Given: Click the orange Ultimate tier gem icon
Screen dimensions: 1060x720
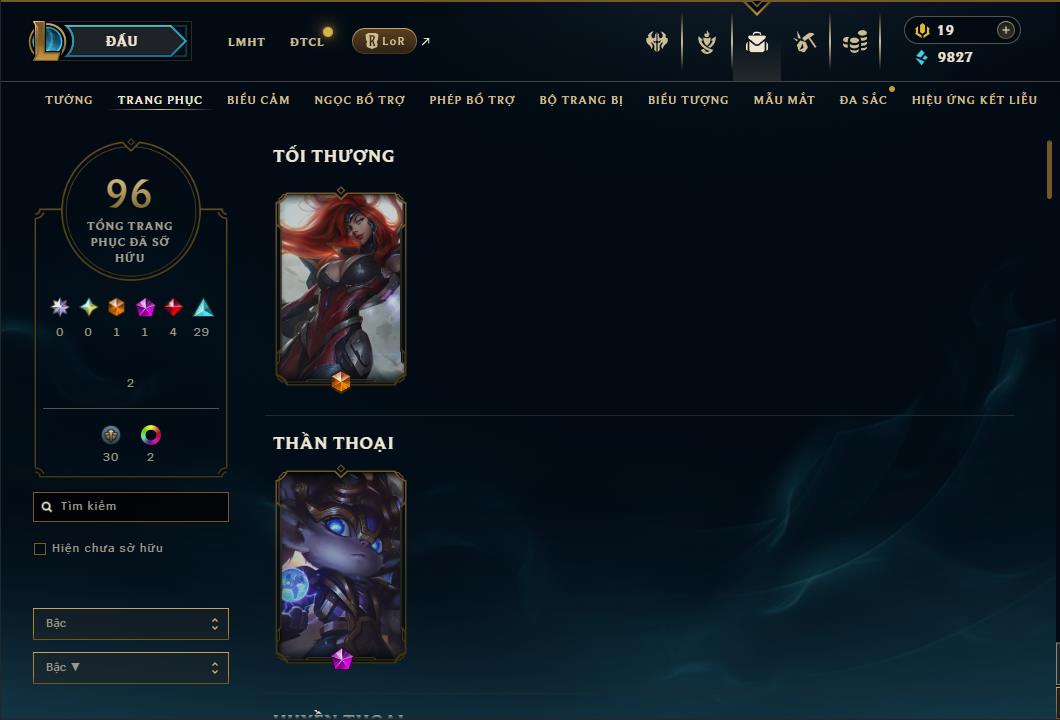Looking at the screenshot, I should (116, 308).
